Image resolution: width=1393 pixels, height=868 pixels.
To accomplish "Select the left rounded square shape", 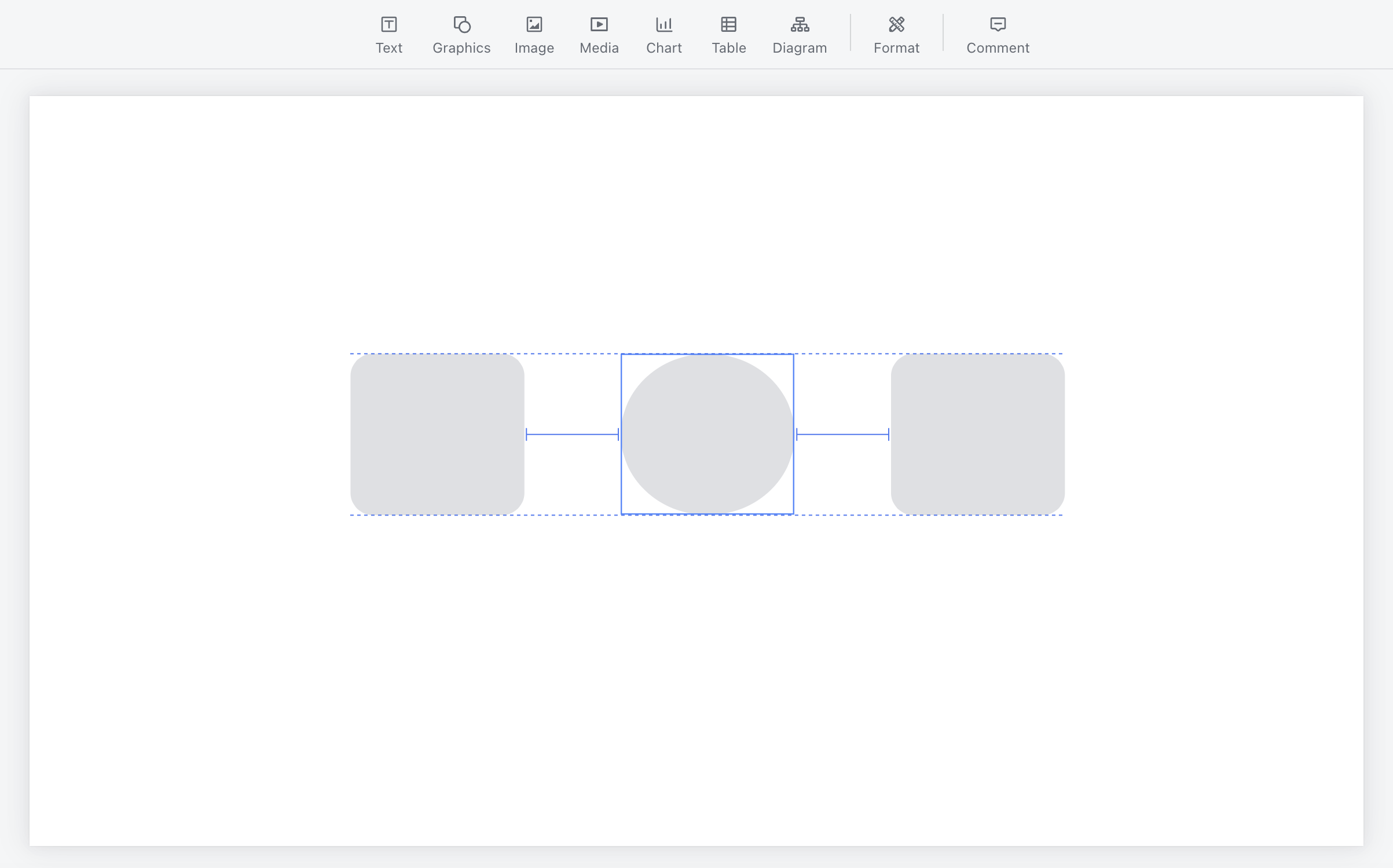I will click(x=437, y=434).
